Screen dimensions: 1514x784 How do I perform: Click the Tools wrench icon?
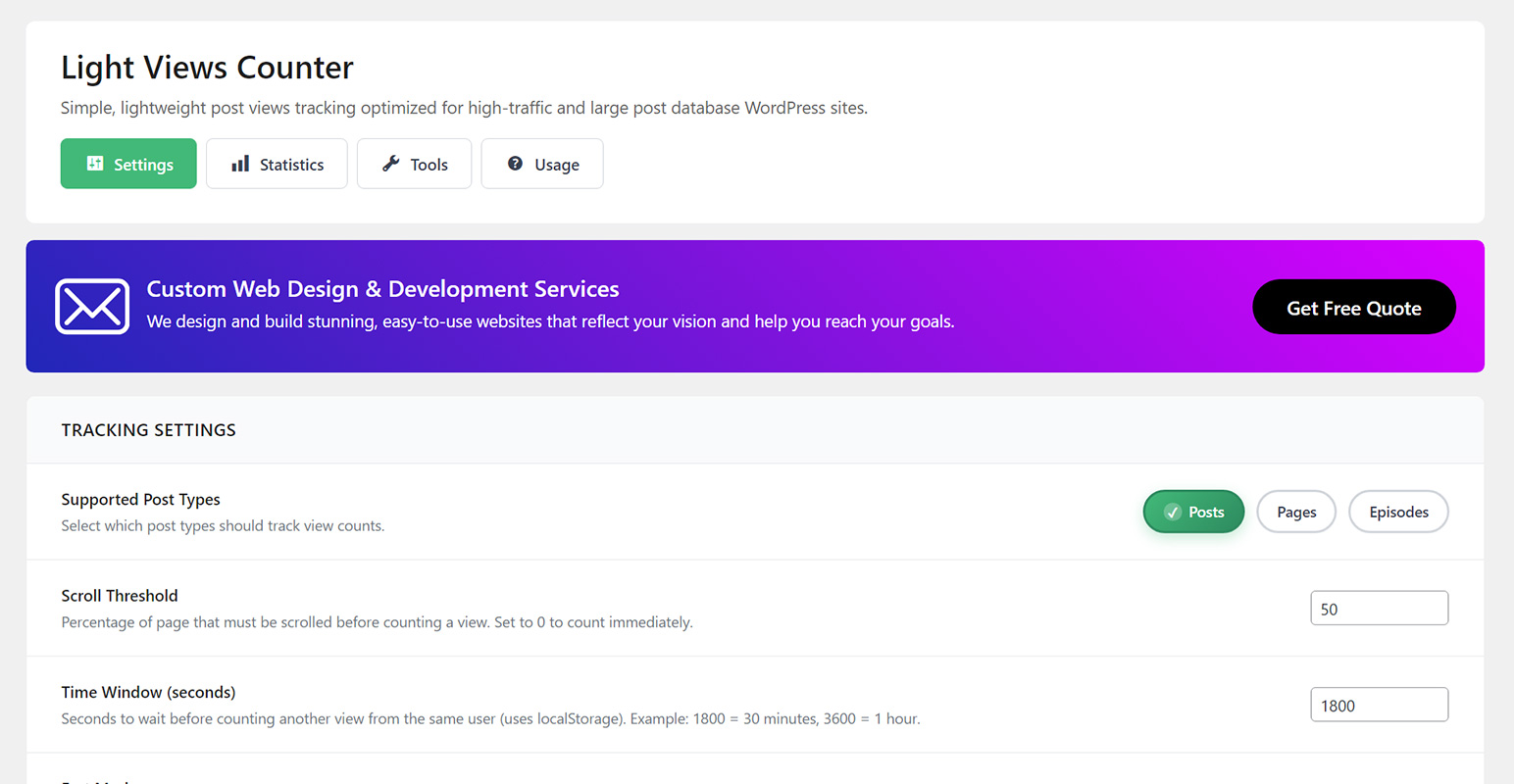pyautogui.click(x=390, y=164)
